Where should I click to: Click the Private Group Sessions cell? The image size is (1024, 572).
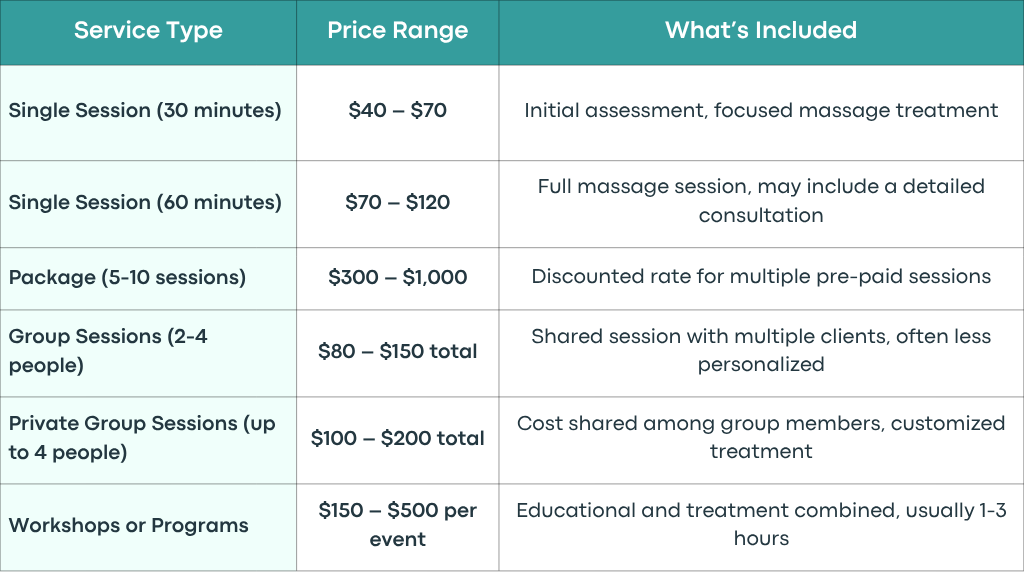(148, 440)
